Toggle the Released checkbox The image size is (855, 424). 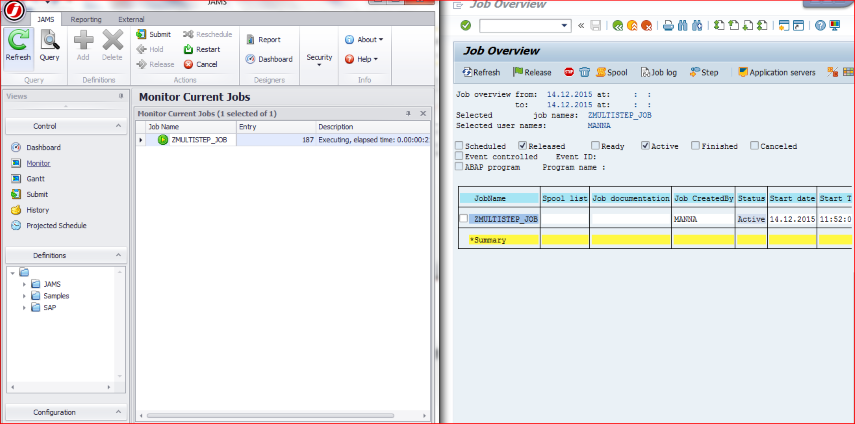(522, 146)
